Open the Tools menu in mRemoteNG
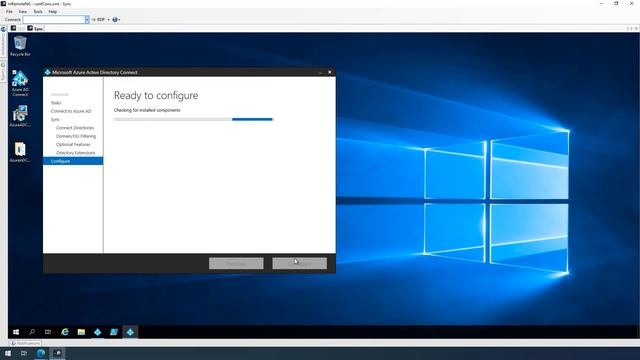Screen dimensions: 640x360 [38, 12]
